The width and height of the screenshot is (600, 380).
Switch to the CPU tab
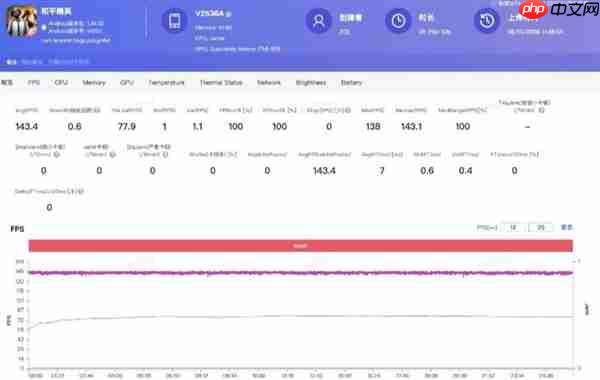coord(61,83)
